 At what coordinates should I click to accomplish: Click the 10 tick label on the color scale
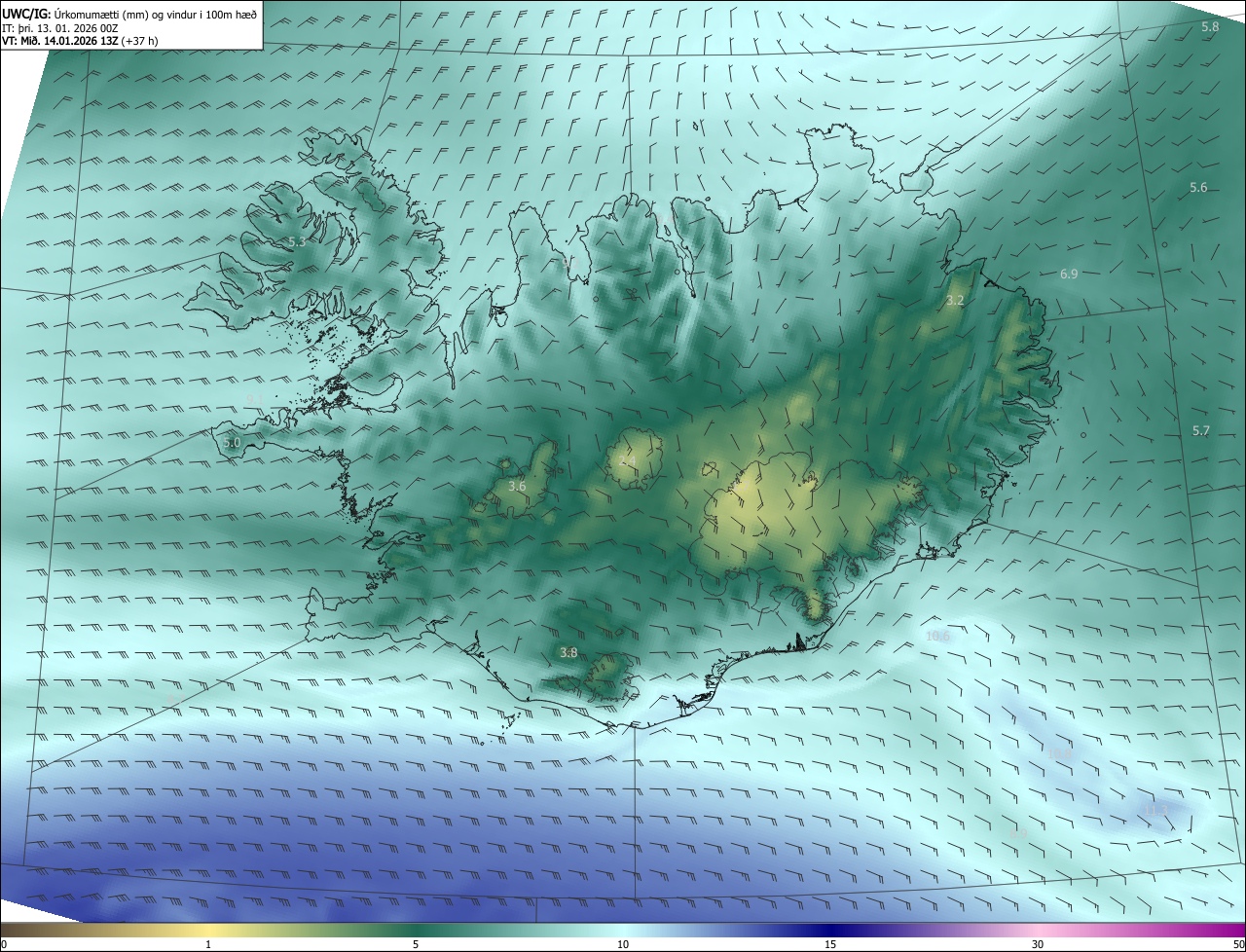623,944
